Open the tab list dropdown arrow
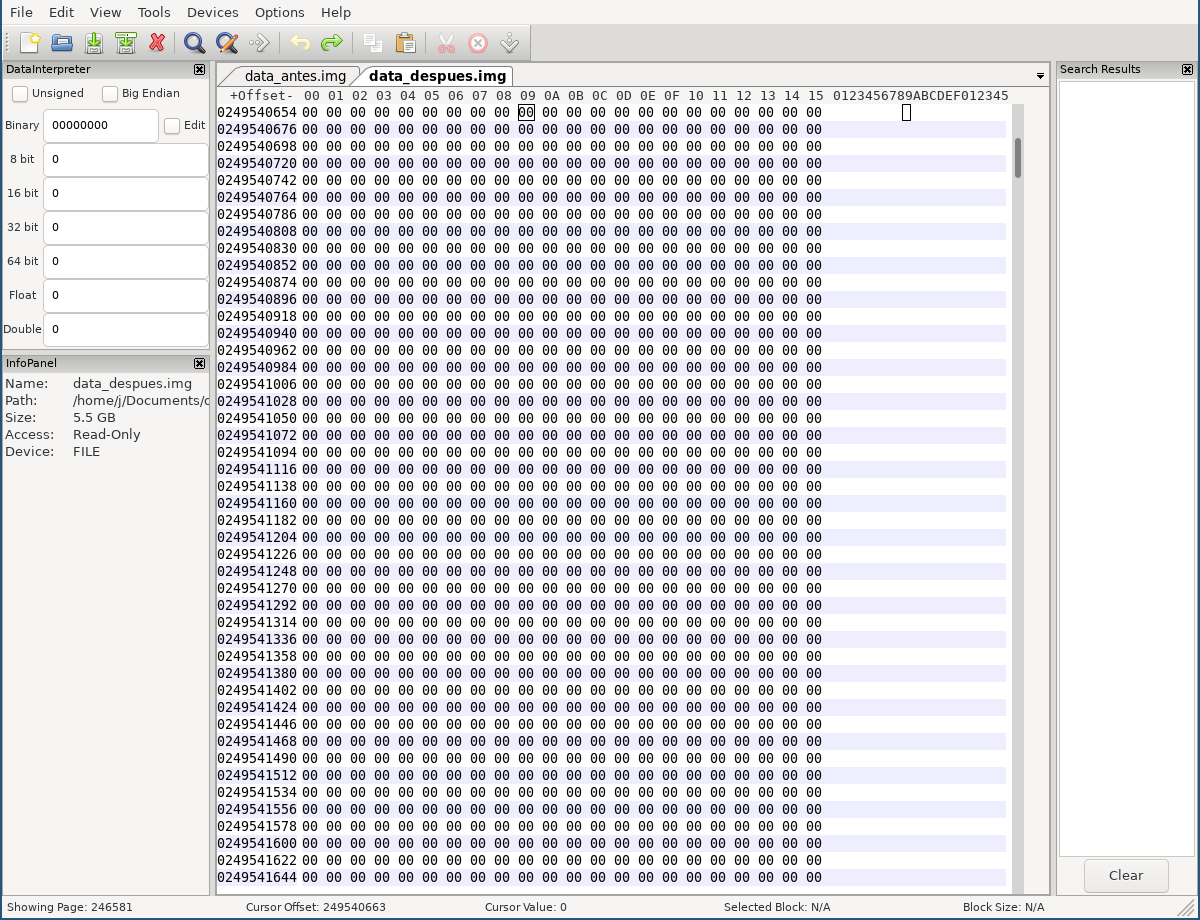1200x920 pixels. click(x=1040, y=76)
